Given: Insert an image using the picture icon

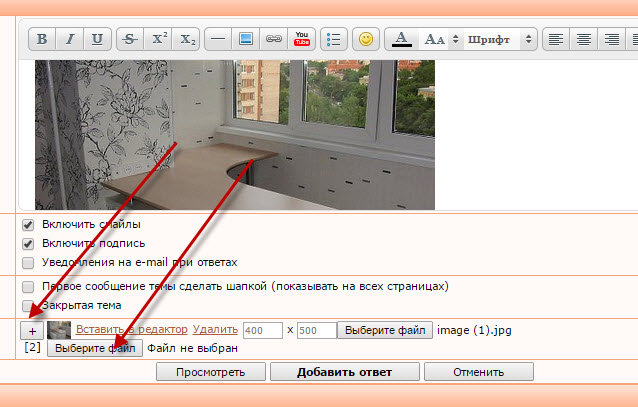Looking at the screenshot, I should tap(245, 40).
